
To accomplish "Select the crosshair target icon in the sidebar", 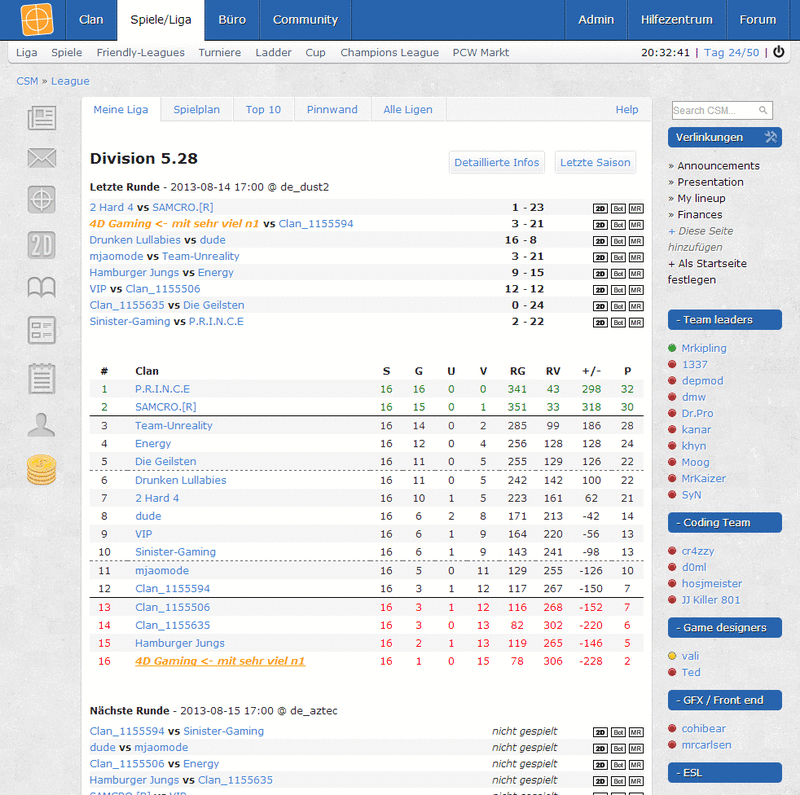I will coord(41,199).
